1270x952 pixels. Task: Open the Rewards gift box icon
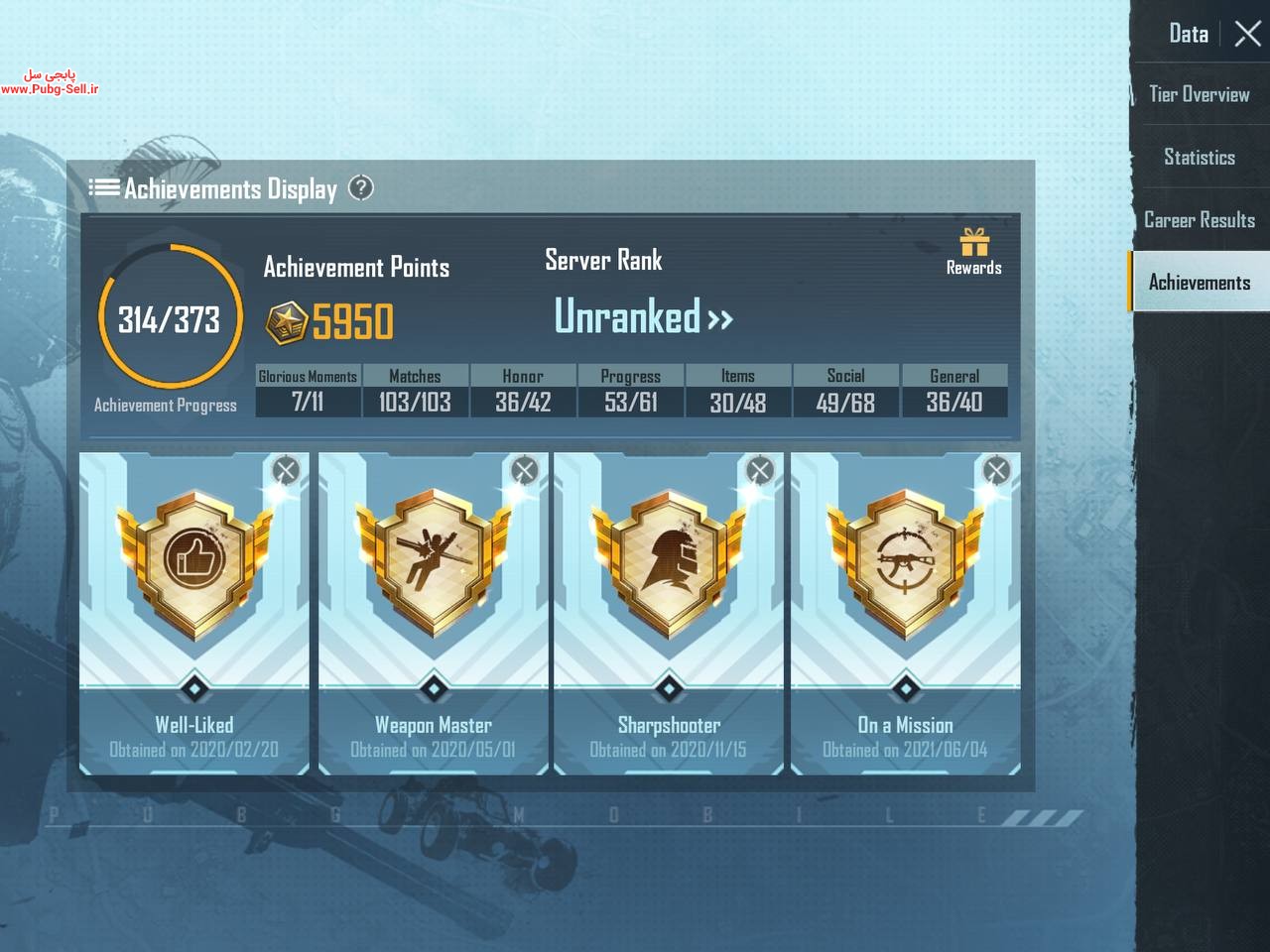click(974, 243)
